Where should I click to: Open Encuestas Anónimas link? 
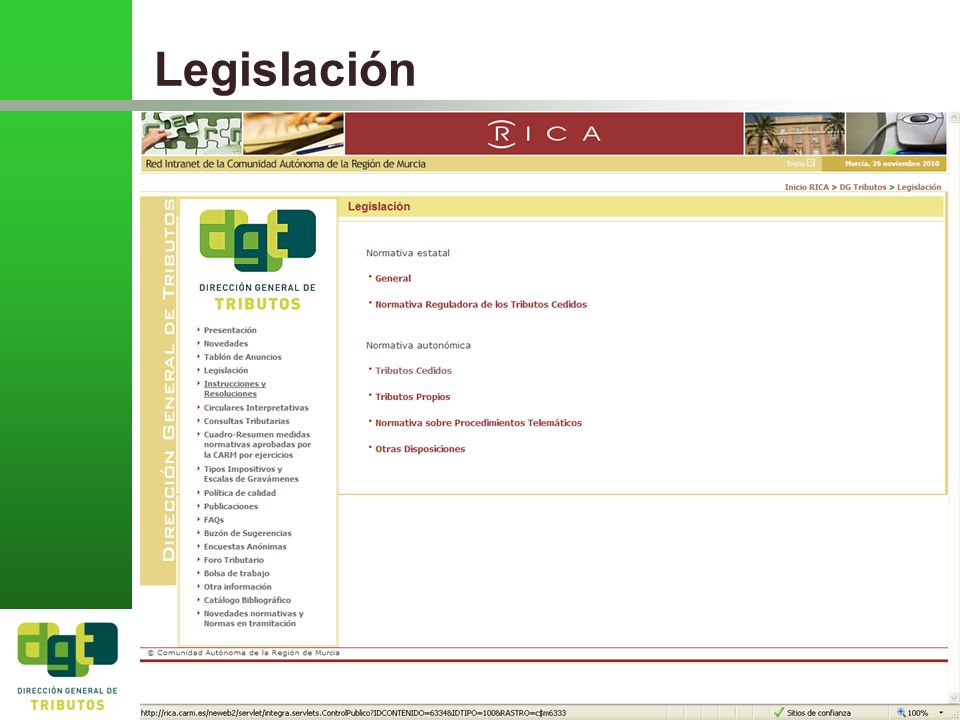point(245,547)
